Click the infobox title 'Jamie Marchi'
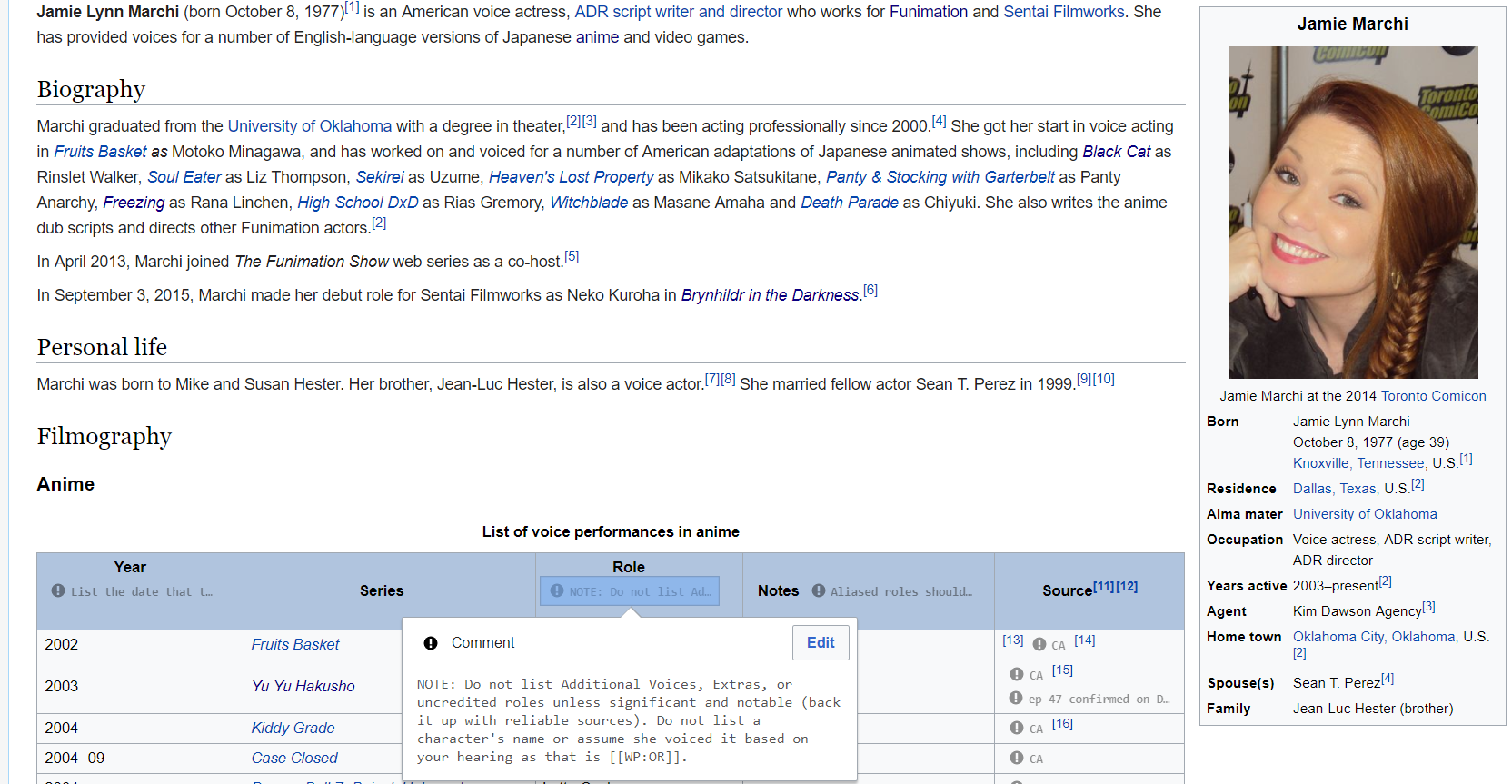This screenshot has width=1512, height=784. tap(1353, 24)
